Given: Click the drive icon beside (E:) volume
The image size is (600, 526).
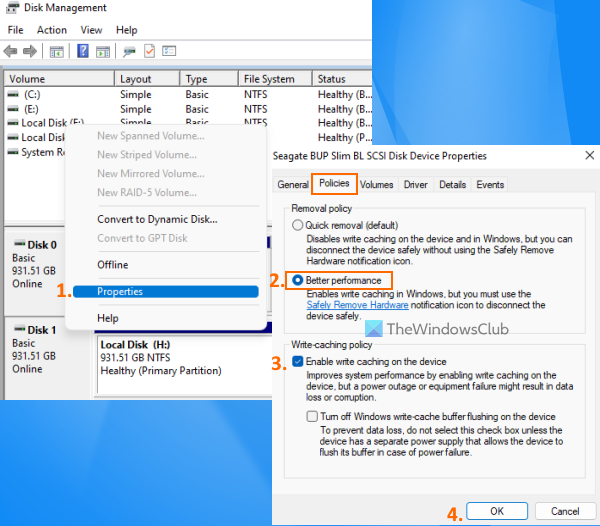Looking at the screenshot, I should [x=13, y=109].
